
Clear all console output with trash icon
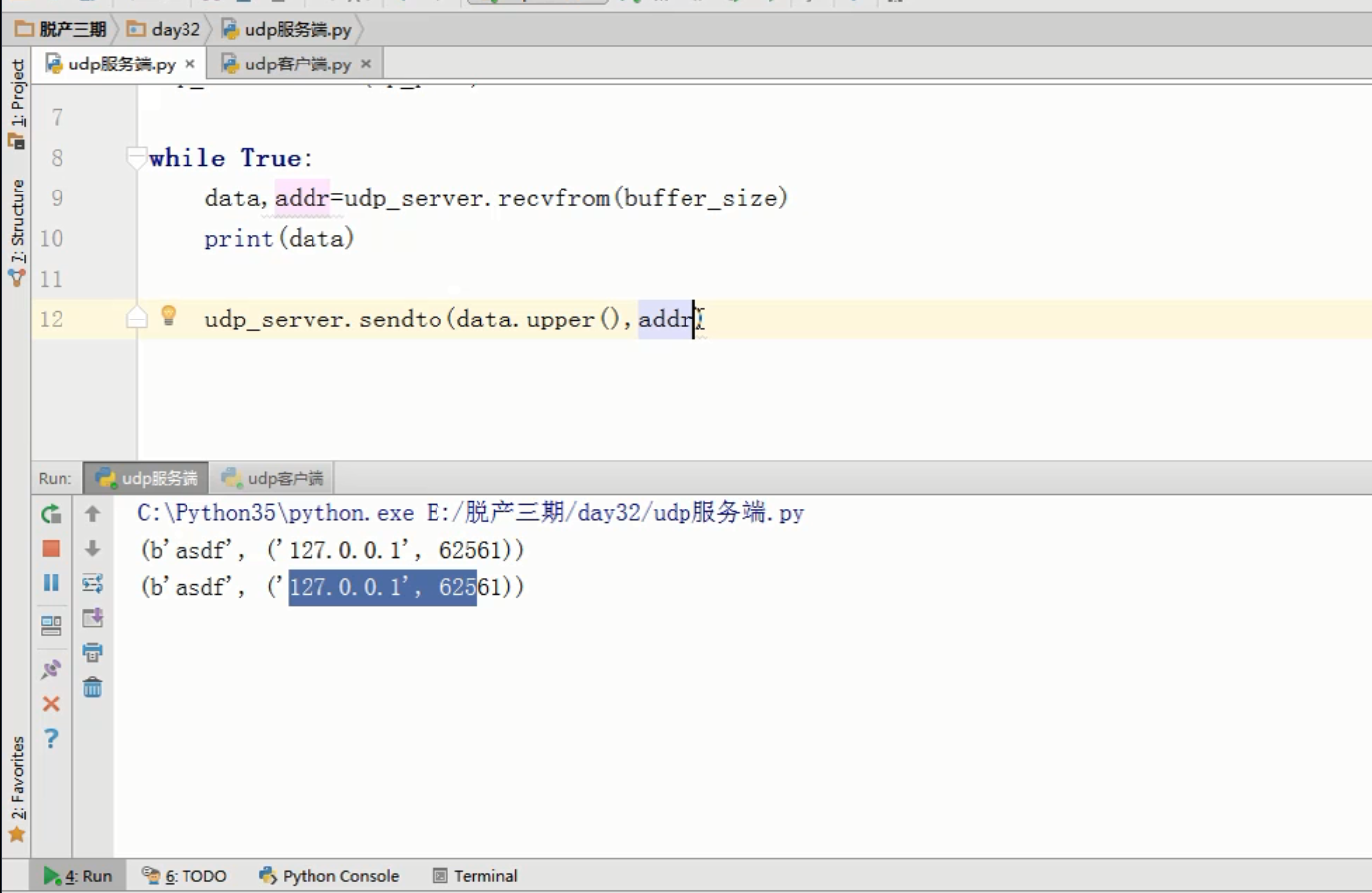point(92,687)
